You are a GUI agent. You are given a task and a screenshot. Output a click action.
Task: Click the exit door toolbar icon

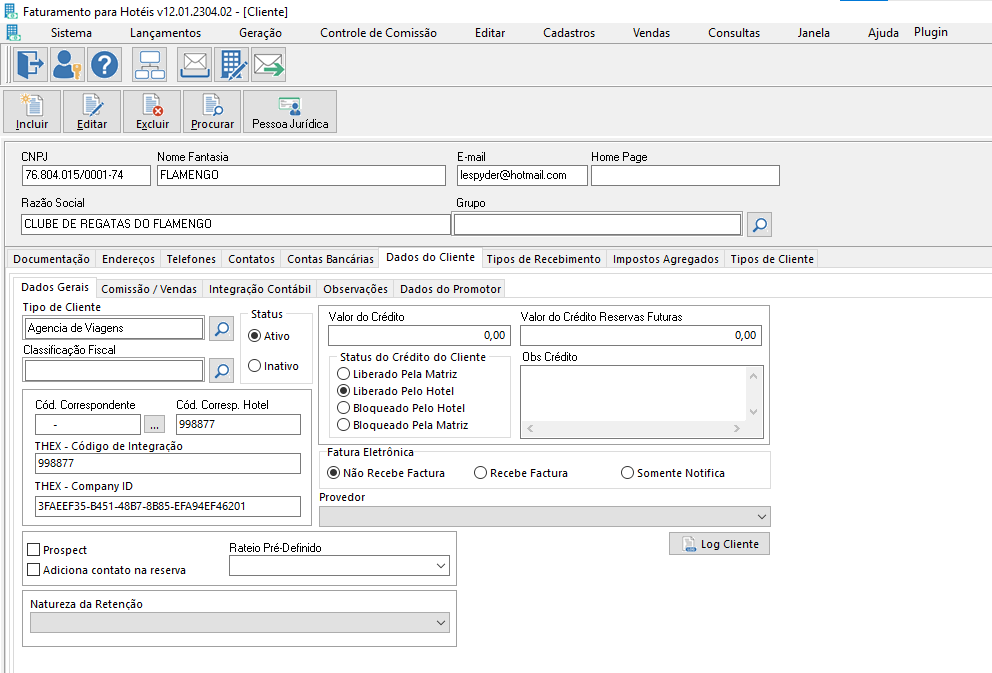pyautogui.click(x=30, y=65)
